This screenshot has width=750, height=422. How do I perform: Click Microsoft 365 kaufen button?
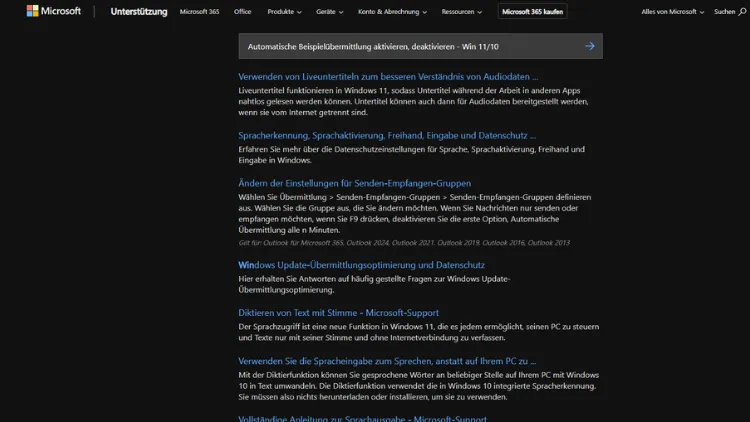pyautogui.click(x=532, y=11)
